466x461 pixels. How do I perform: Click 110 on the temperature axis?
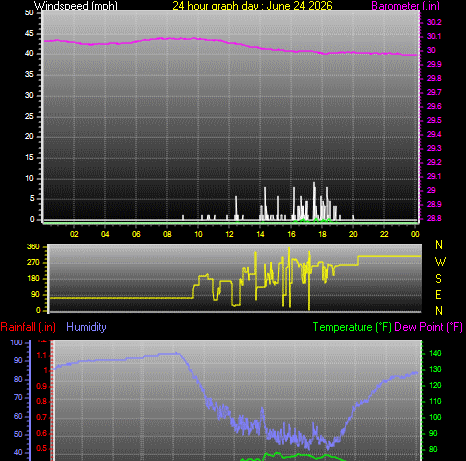point(435,401)
